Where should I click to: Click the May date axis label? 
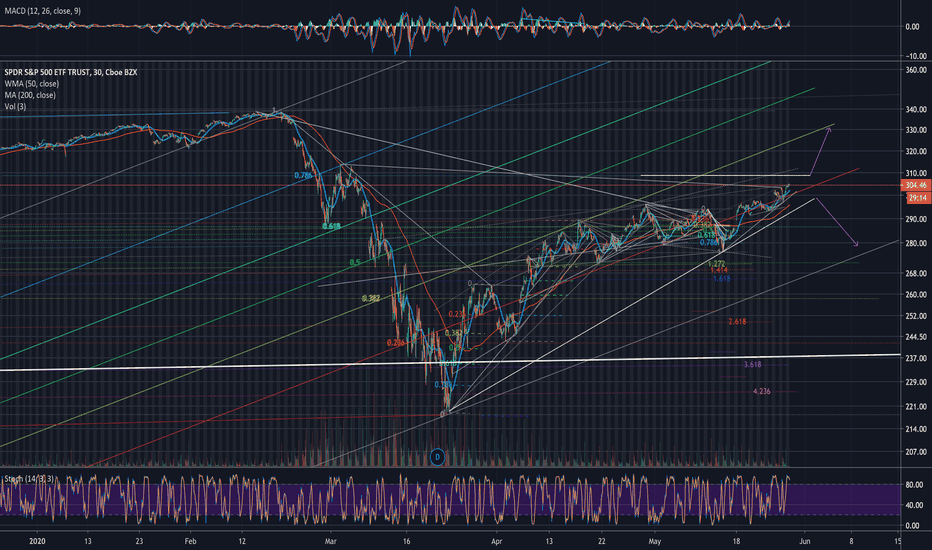654,541
